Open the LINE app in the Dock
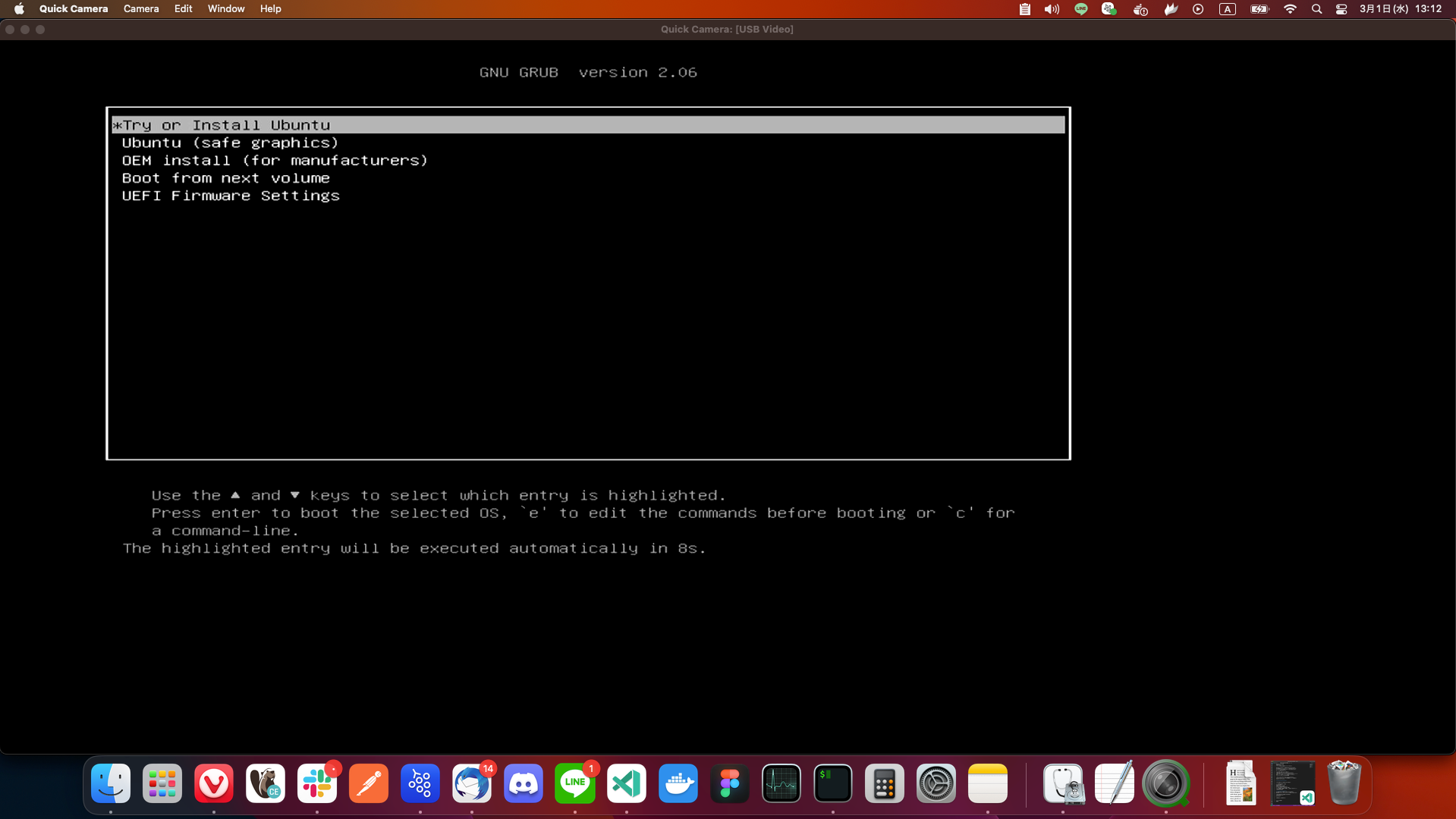This screenshot has width=1456, height=819. 575,783
